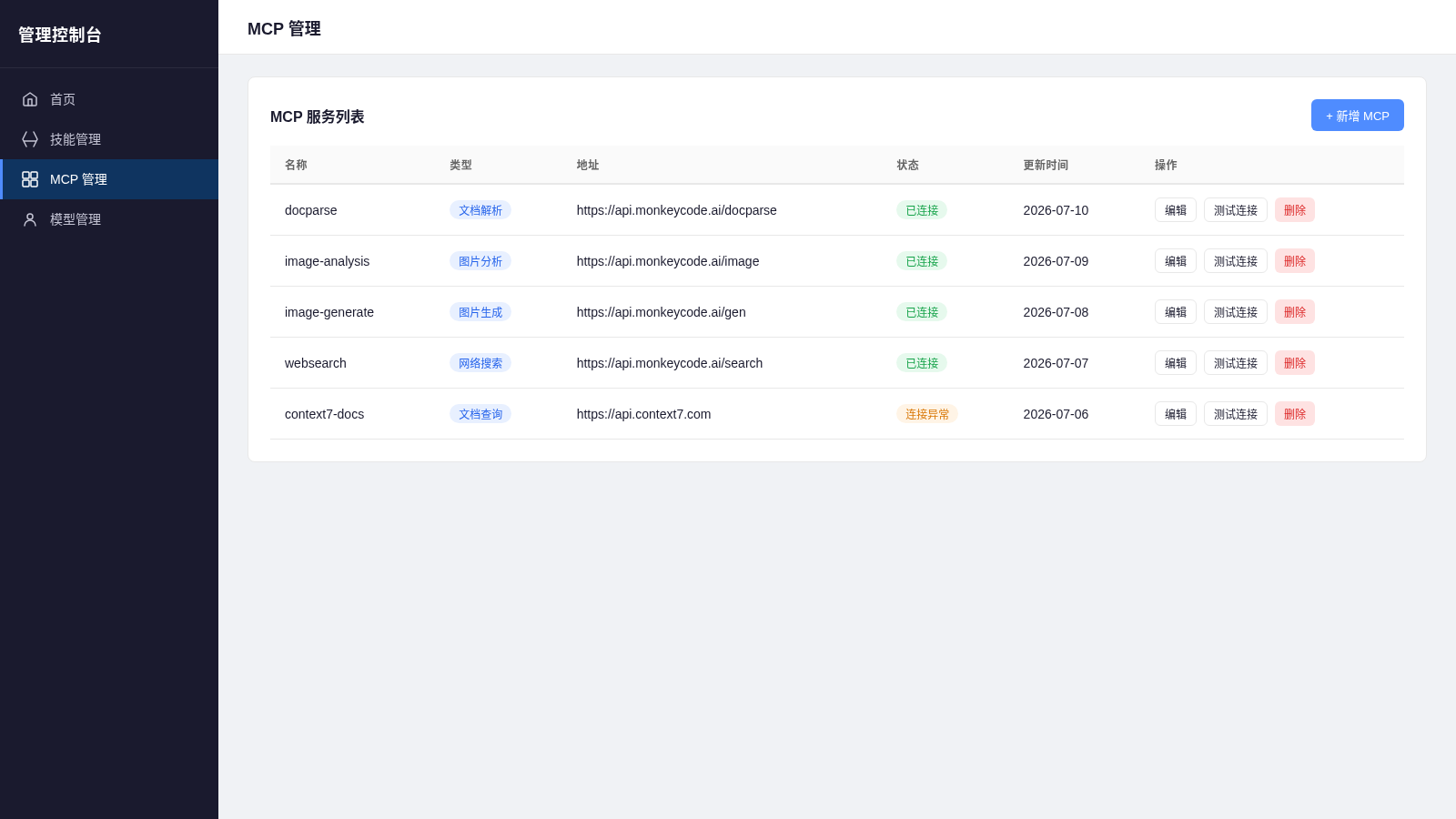This screenshot has height=819, width=1456.
Task: Open 技能管理 menu item
Action: coord(109,139)
